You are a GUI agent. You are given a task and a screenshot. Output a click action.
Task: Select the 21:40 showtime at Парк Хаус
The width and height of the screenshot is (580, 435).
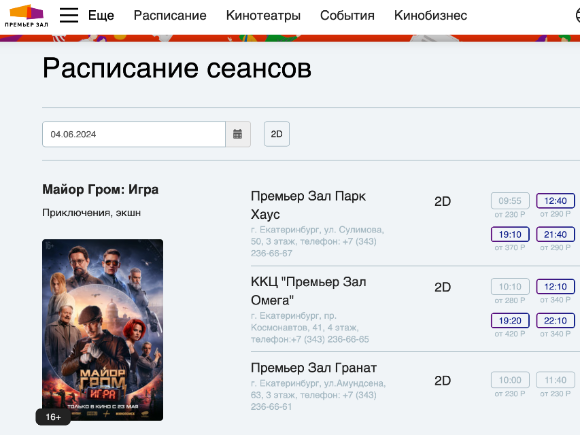pyautogui.click(x=555, y=235)
